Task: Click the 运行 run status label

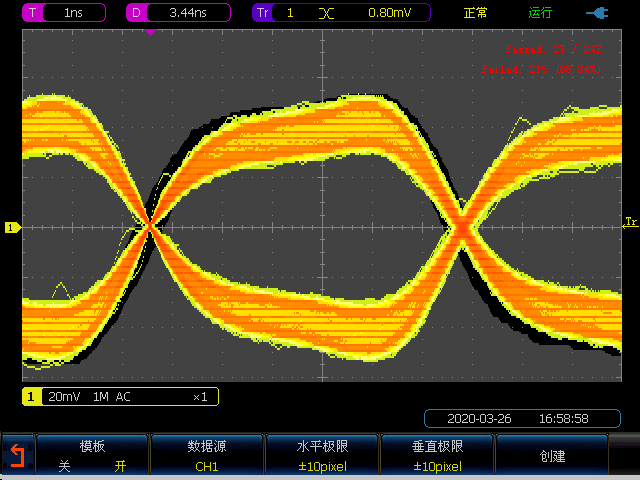Action: tap(540, 13)
